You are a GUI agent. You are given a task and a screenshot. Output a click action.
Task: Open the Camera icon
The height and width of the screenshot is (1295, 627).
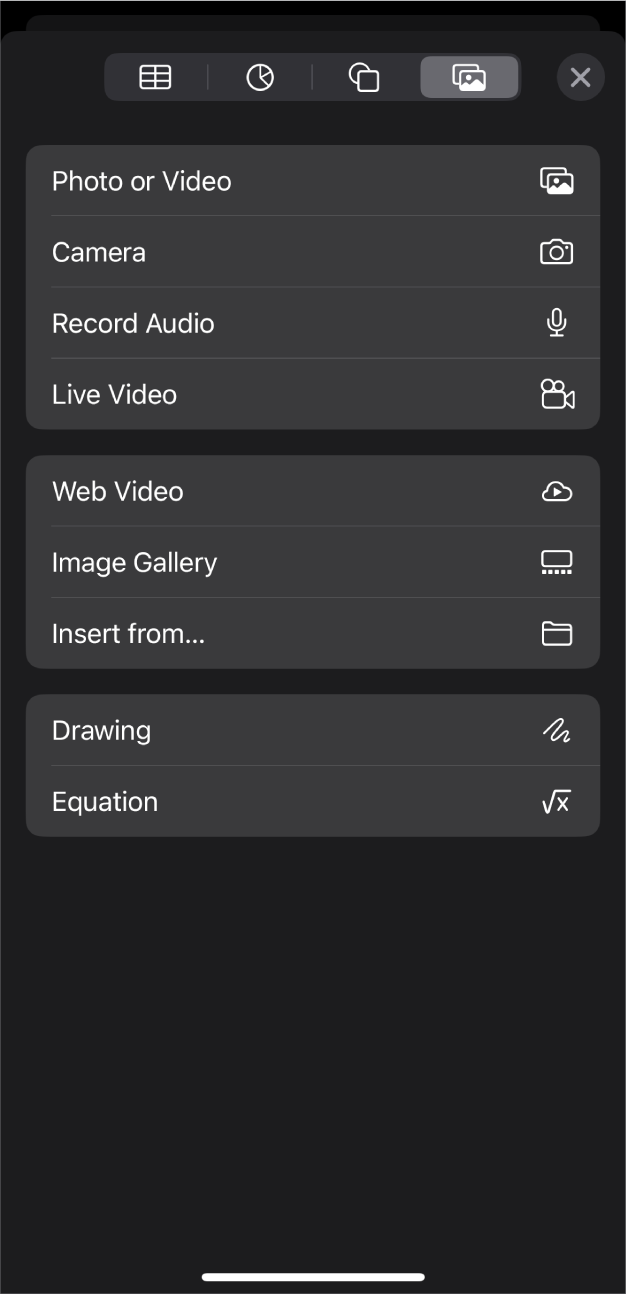(x=557, y=251)
